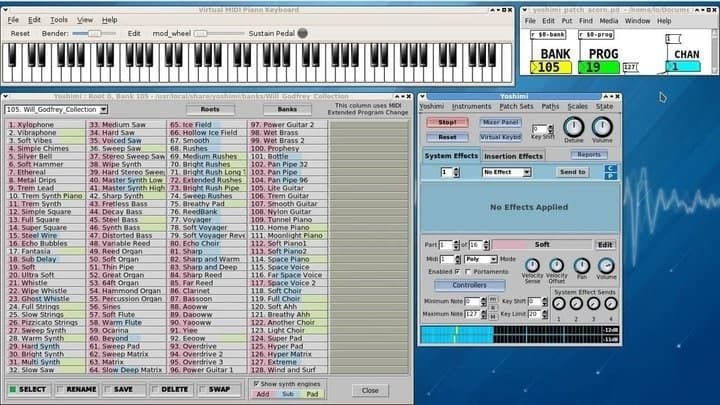Image resolution: width=720 pixels, height=405 pixels.
Task: Click the Sustain Pedal indicator
Action: pyautogui.click(x=303, y=33)
